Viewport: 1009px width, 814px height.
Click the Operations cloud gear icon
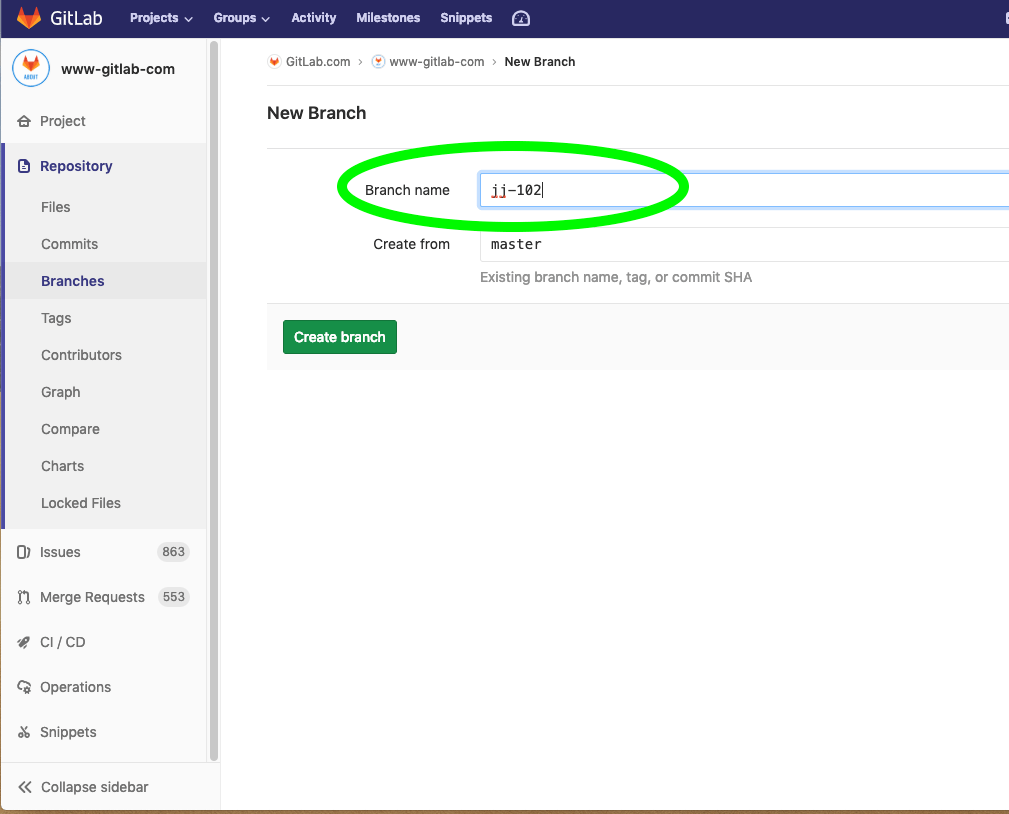24,687
